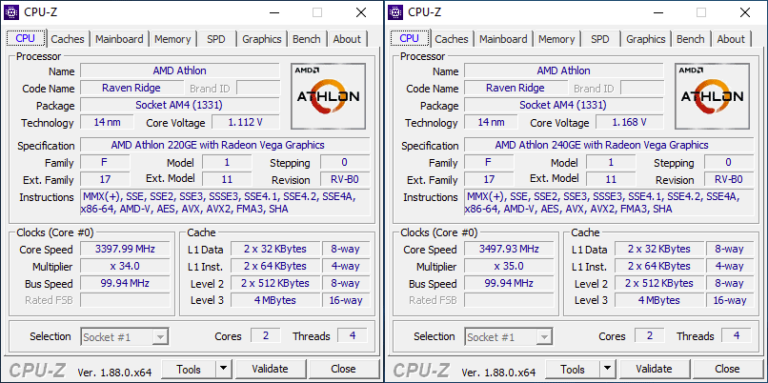The width and height of the screenshot is (768, 383).
Task: Click Ext. Model 11 field in right window
Action: coord(611,179)
